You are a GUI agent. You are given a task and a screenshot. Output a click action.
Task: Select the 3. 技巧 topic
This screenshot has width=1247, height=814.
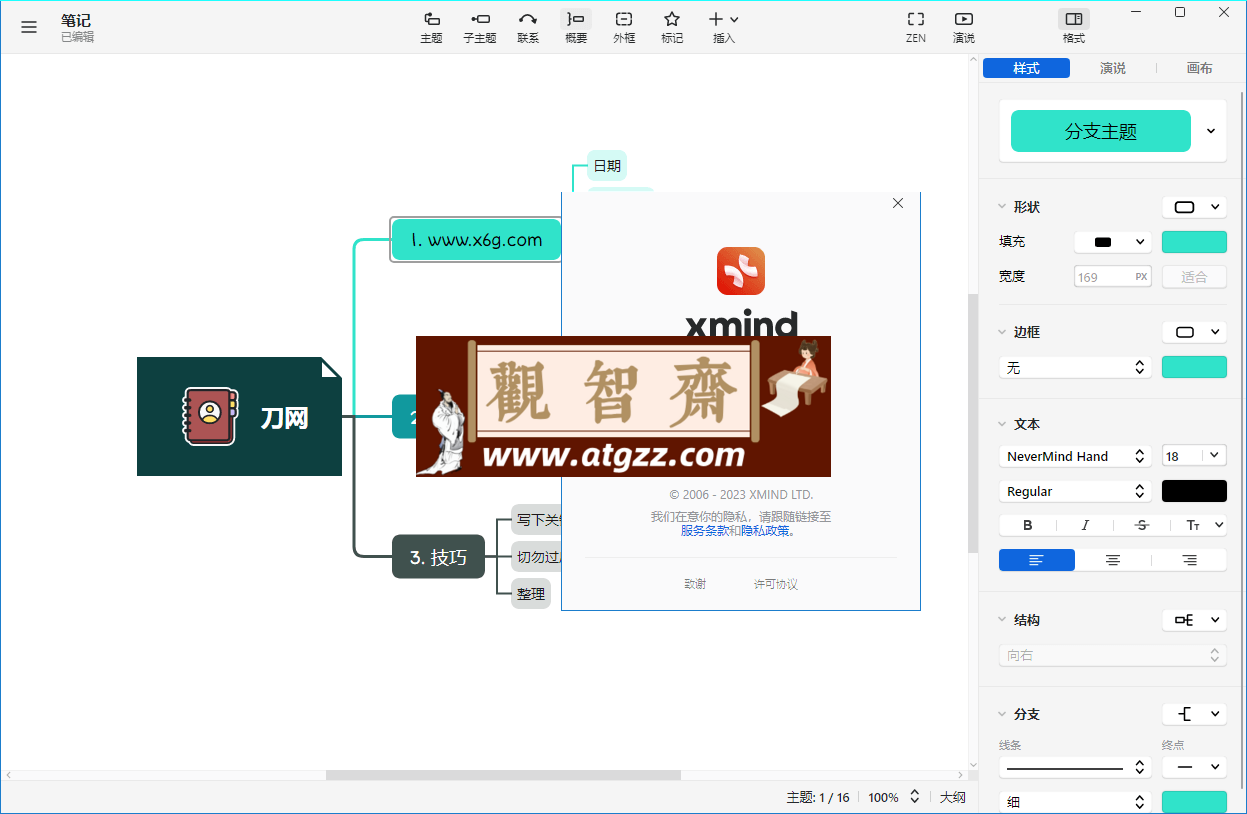(438, 557)
